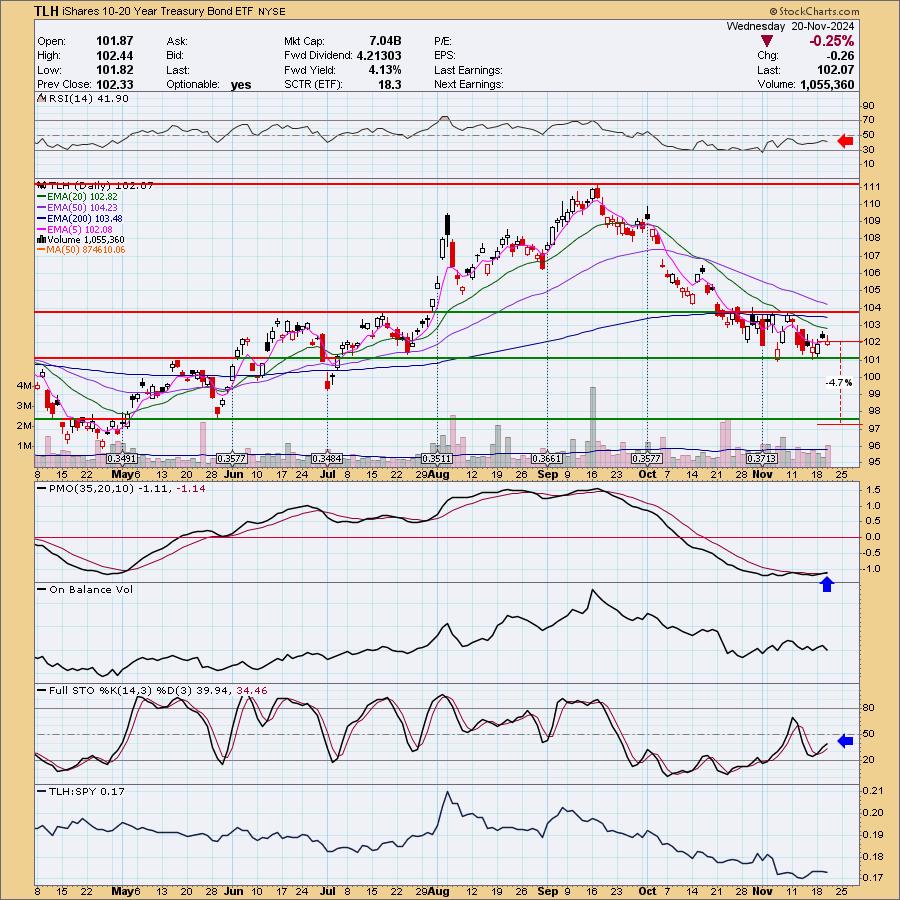
Task: Click the 4M volume axis label
Action: [x=24, y=386]
